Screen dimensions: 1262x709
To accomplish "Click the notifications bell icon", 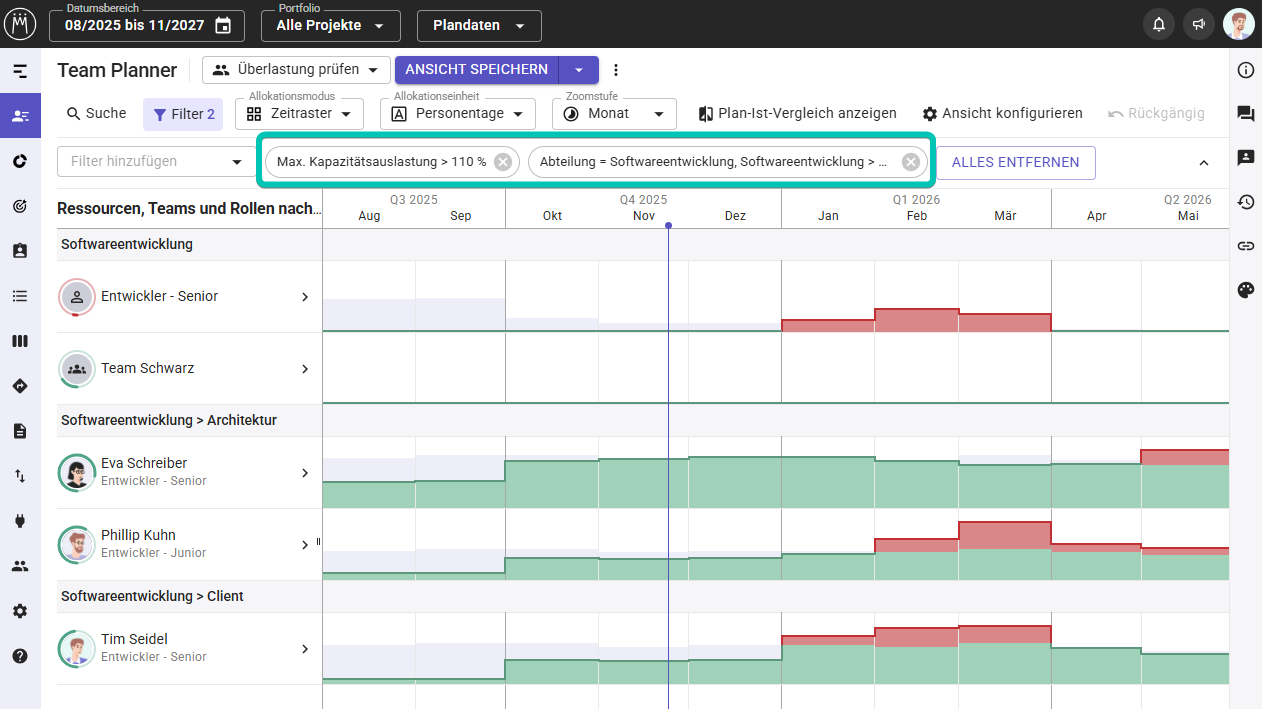I will [x=1159, y=25].
